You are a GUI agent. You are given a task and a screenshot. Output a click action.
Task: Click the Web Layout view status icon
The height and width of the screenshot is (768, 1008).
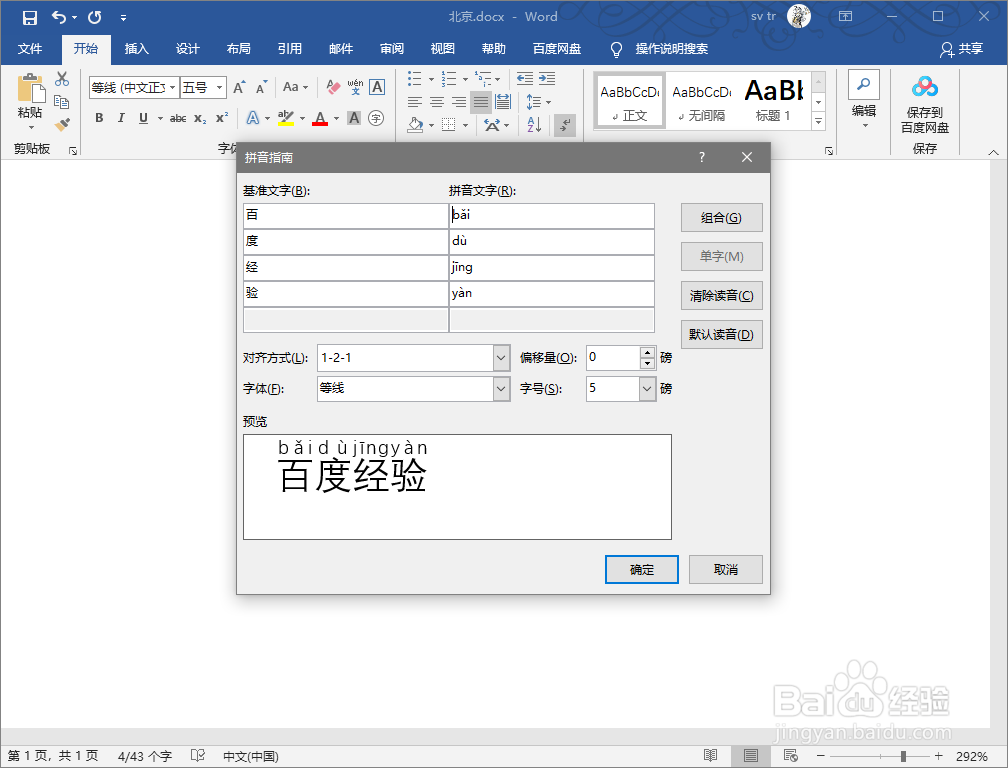[x=790, y=756]
